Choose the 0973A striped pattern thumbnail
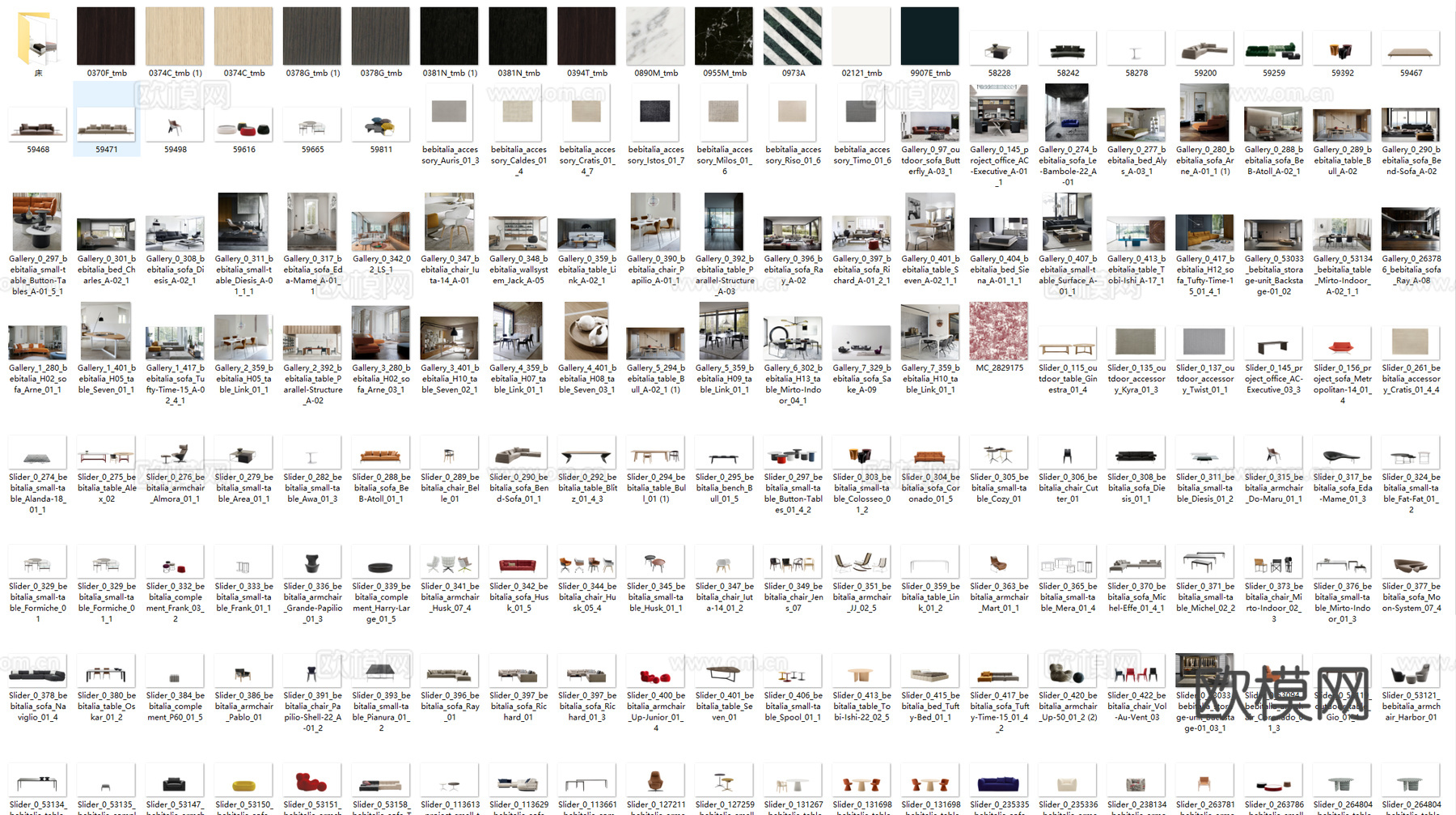This screenshot has width=1456, height=815. (x=793, y=36)
